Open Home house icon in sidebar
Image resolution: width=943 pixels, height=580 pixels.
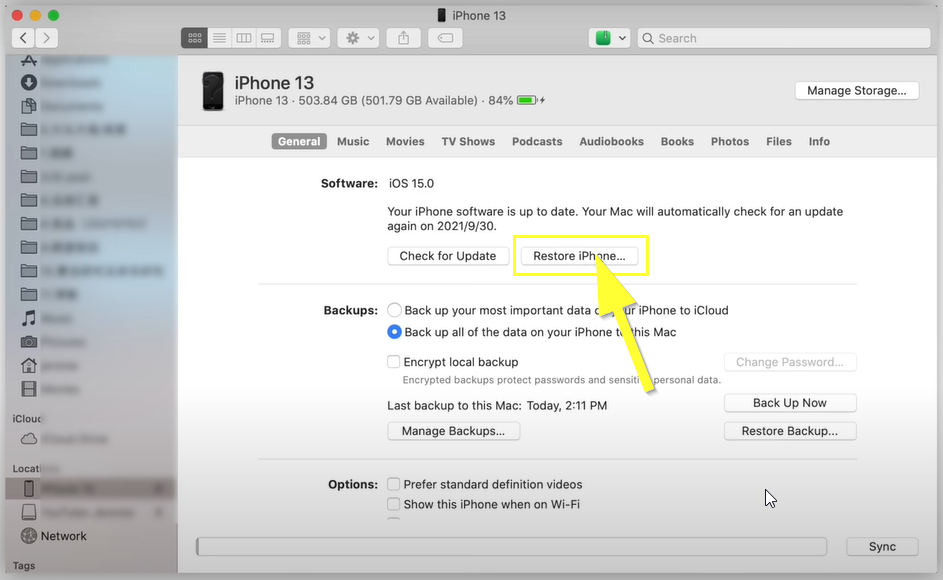click(29, 365)
